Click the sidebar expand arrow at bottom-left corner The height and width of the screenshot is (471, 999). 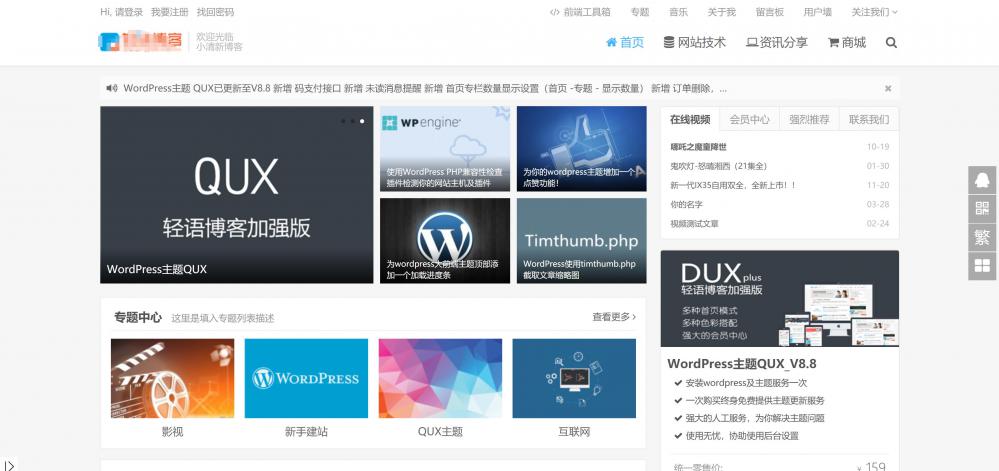(x=9, y=466)
